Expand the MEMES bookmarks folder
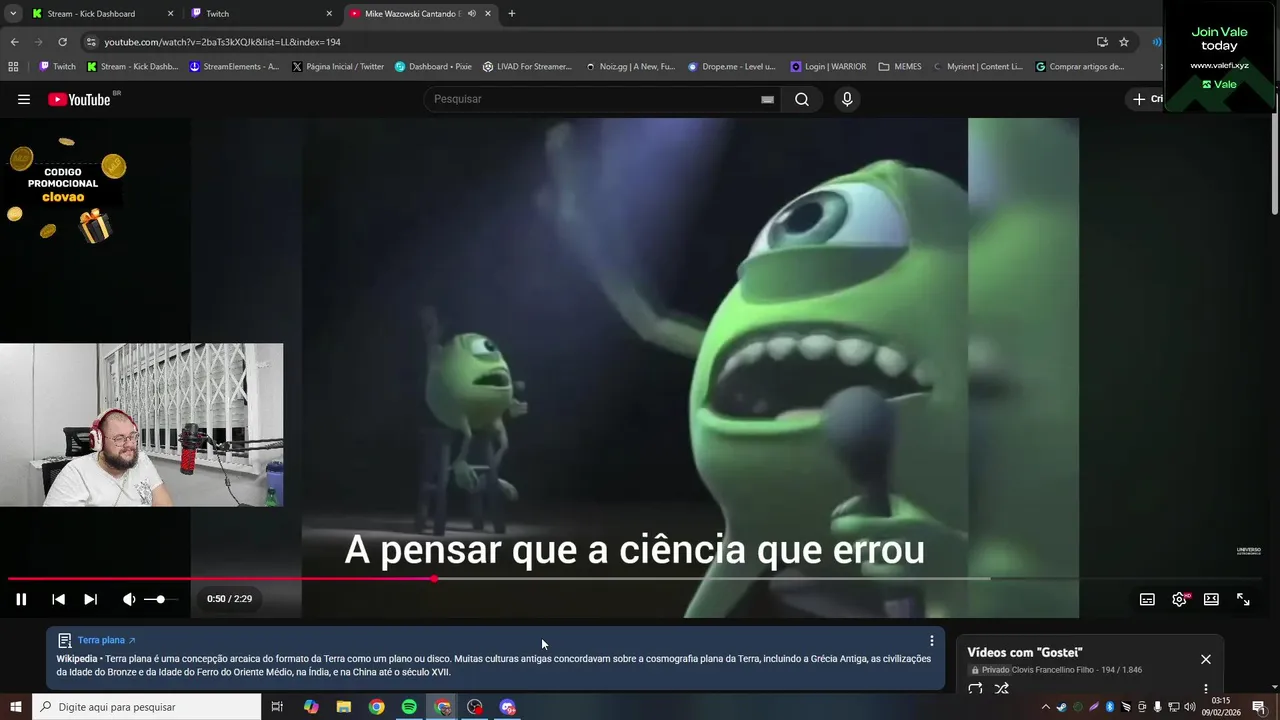Screen dimensions: 1280x720 click(x=900, y=67)
